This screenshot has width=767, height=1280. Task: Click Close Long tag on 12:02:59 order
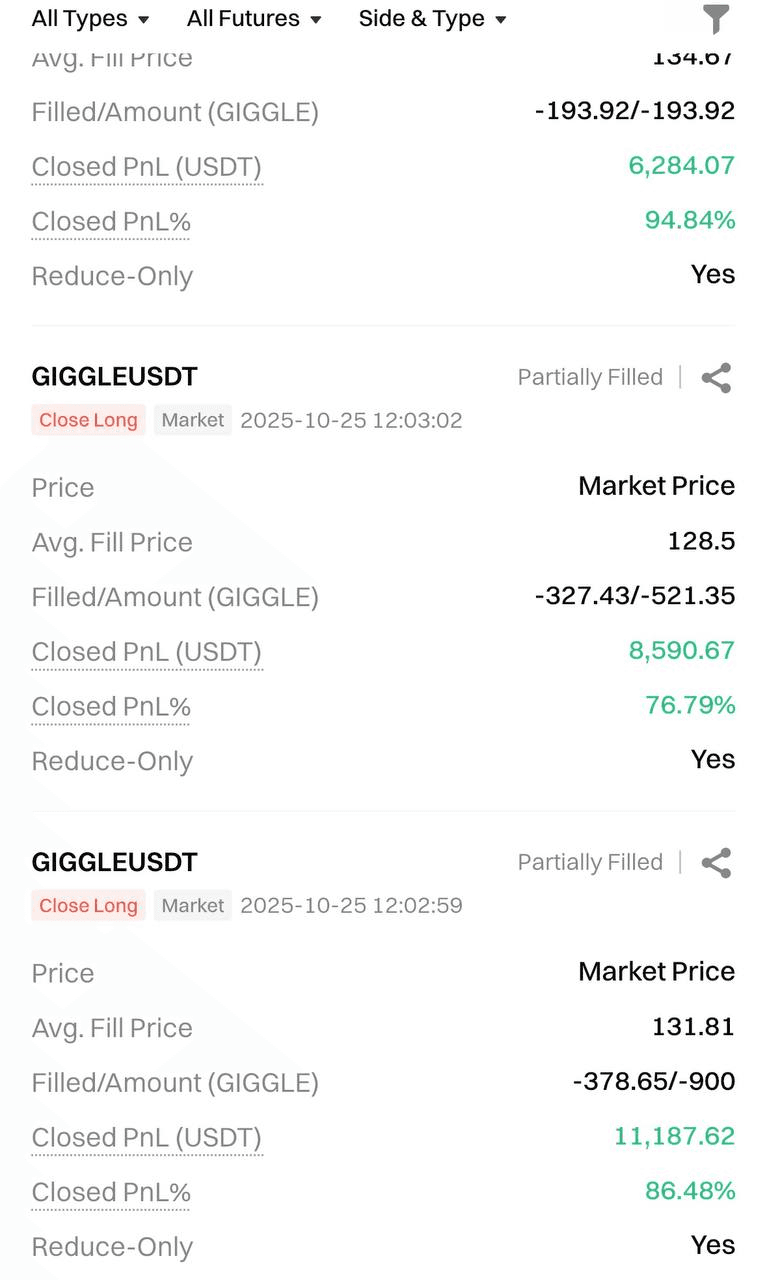[x=88, y=906]
